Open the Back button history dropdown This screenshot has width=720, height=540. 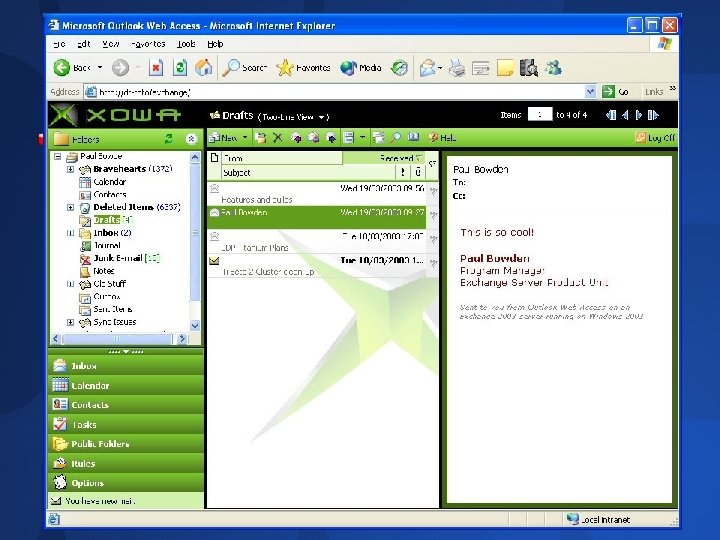point(100,68)
